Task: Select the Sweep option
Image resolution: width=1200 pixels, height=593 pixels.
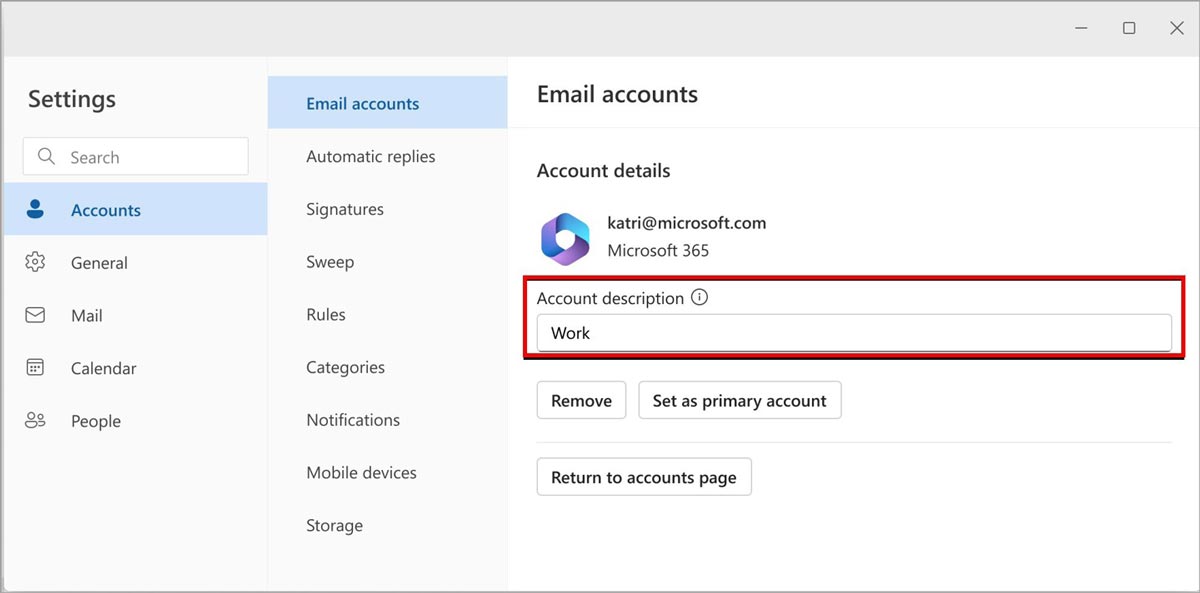Action: tap(330, 262)
